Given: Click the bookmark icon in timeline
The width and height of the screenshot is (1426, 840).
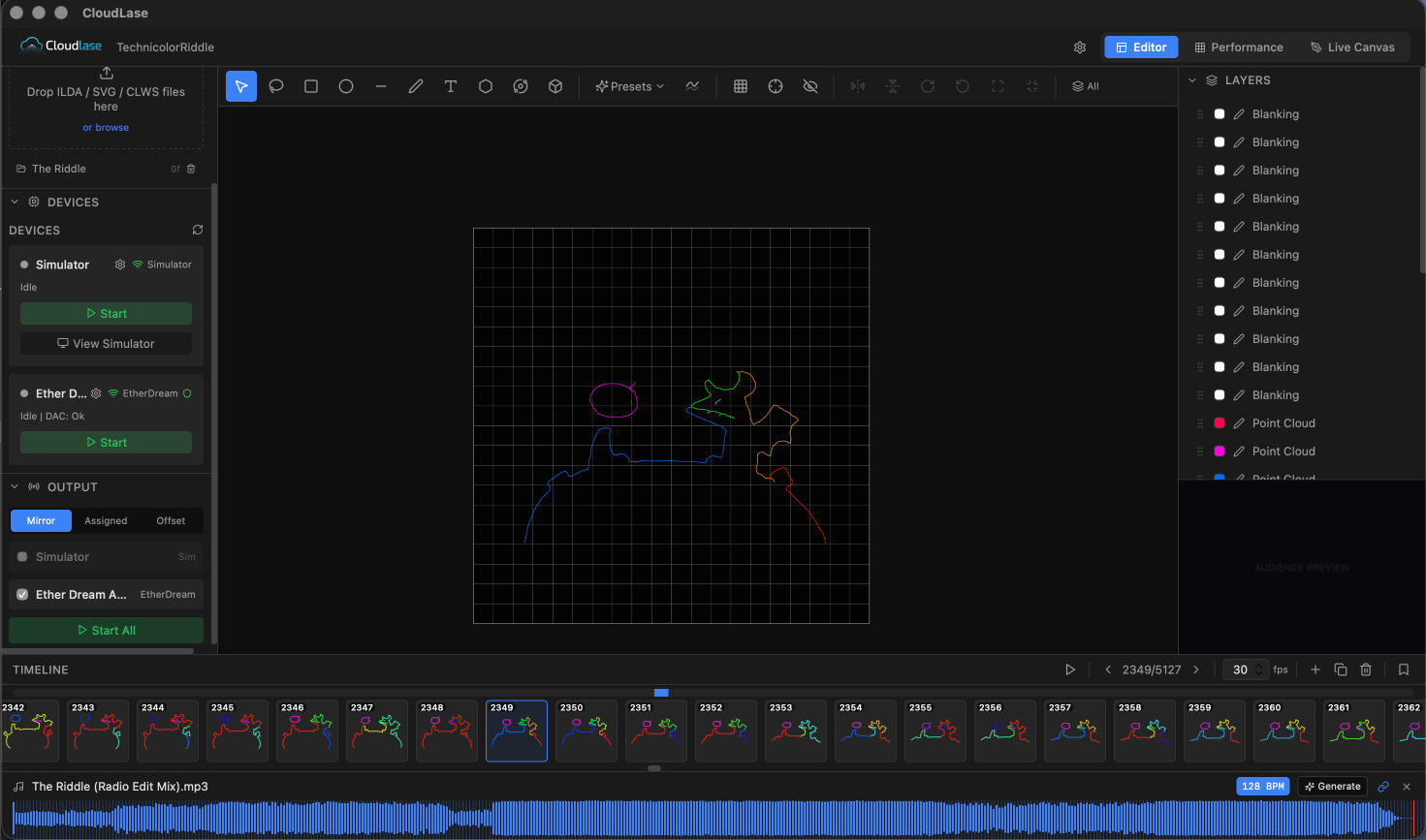Looking at the screenshot, I should pos(1404,669).
